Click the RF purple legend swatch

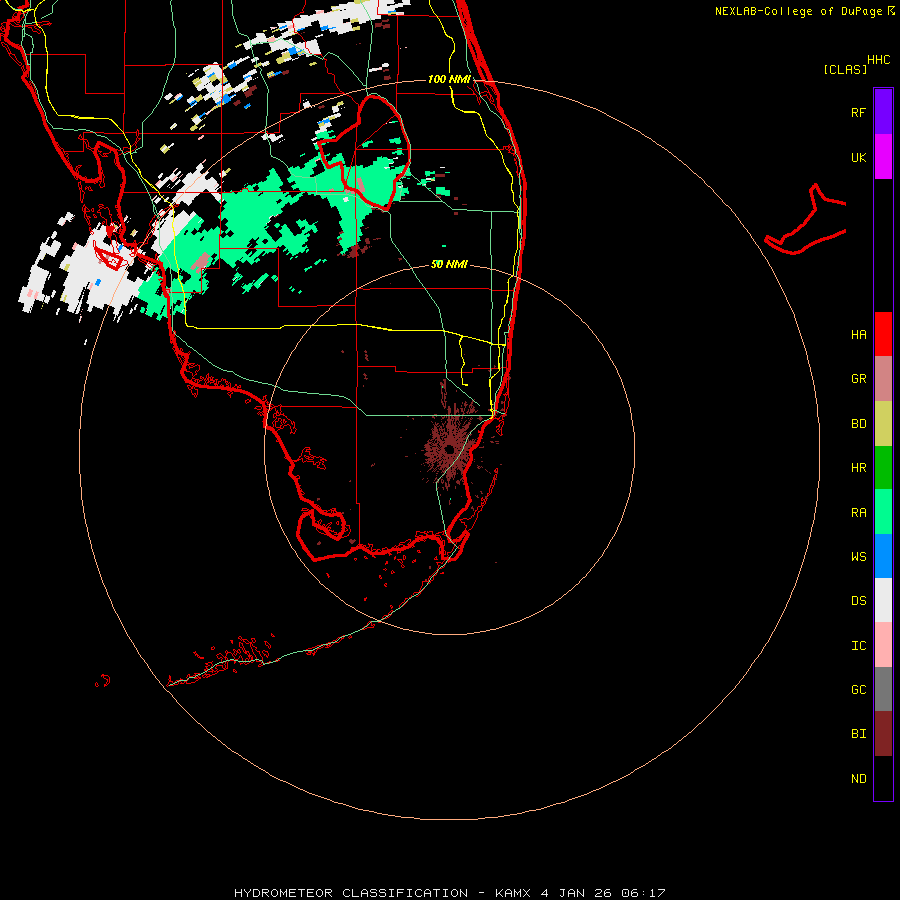pyautogui.click(x=883, y=112)
